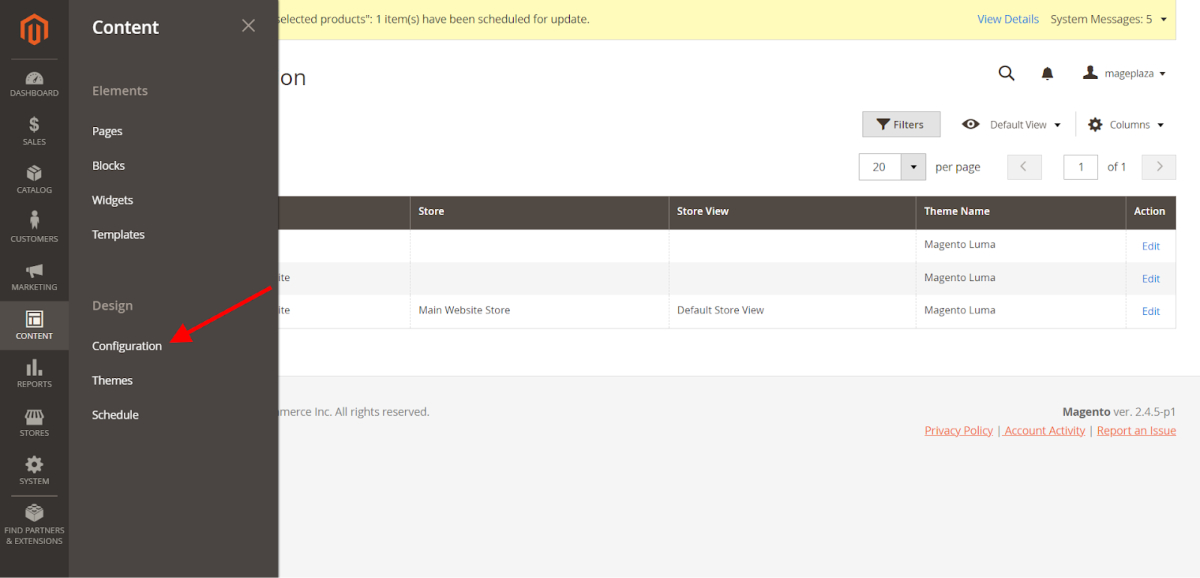Open the Stores sidebar menu
The image size is (1200, 578).
(34, 422)
